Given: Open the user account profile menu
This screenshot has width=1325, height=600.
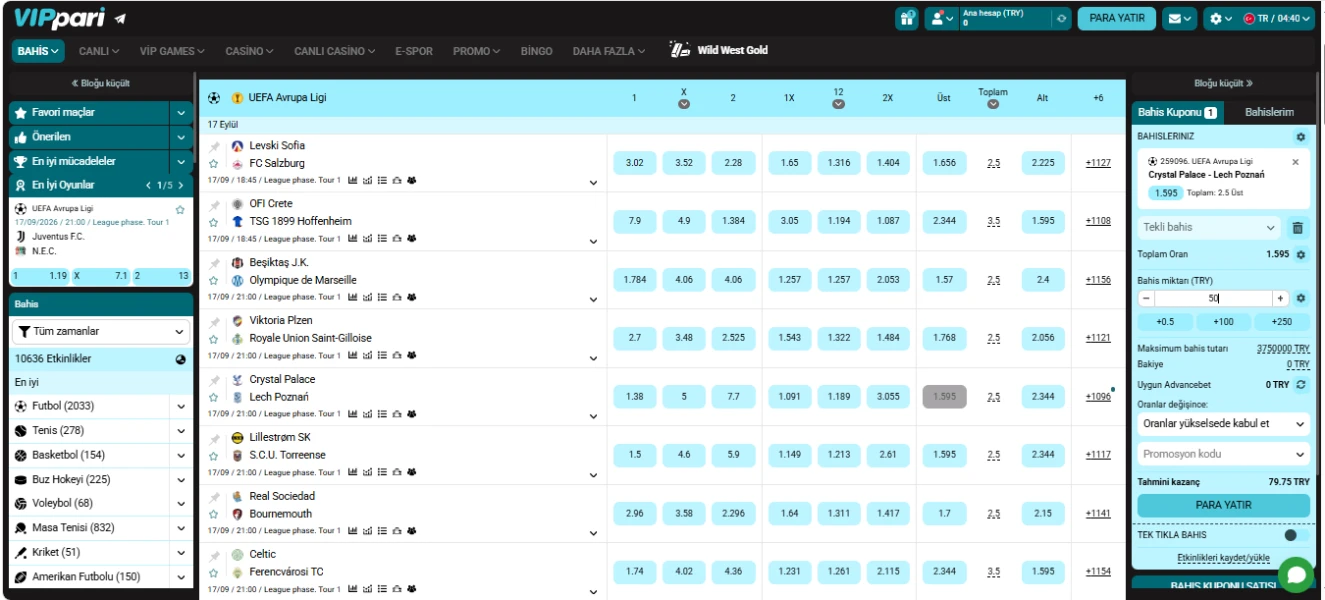Looking at the screenshot, I should [x=941, y=18].
